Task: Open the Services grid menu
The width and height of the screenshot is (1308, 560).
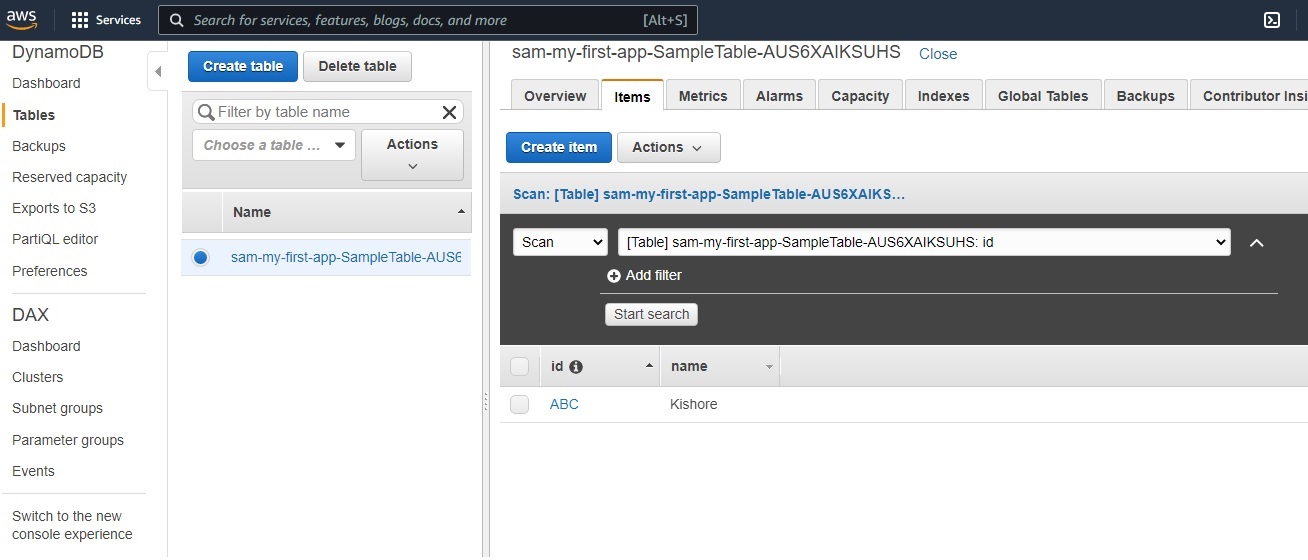Action: click(81, 20)
